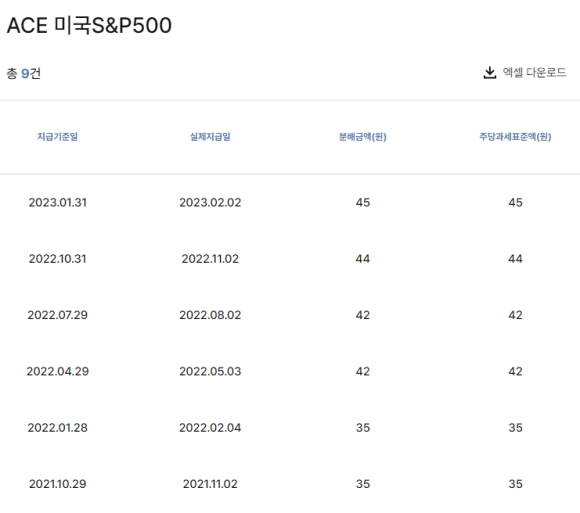Click the 지급기준일 column header
Viewport: 580px width, 513px height.
tap(57, 137)
